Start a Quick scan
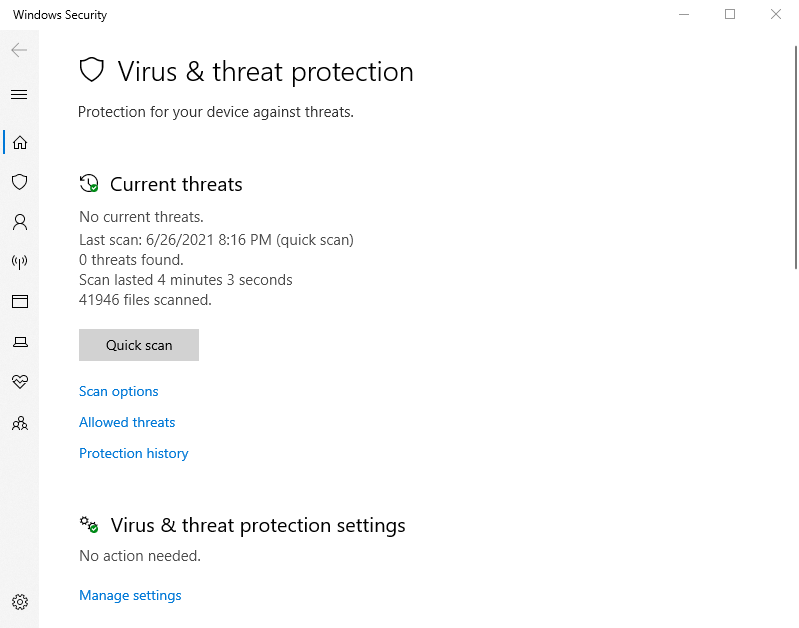799x628 pixels. [139, 345]
